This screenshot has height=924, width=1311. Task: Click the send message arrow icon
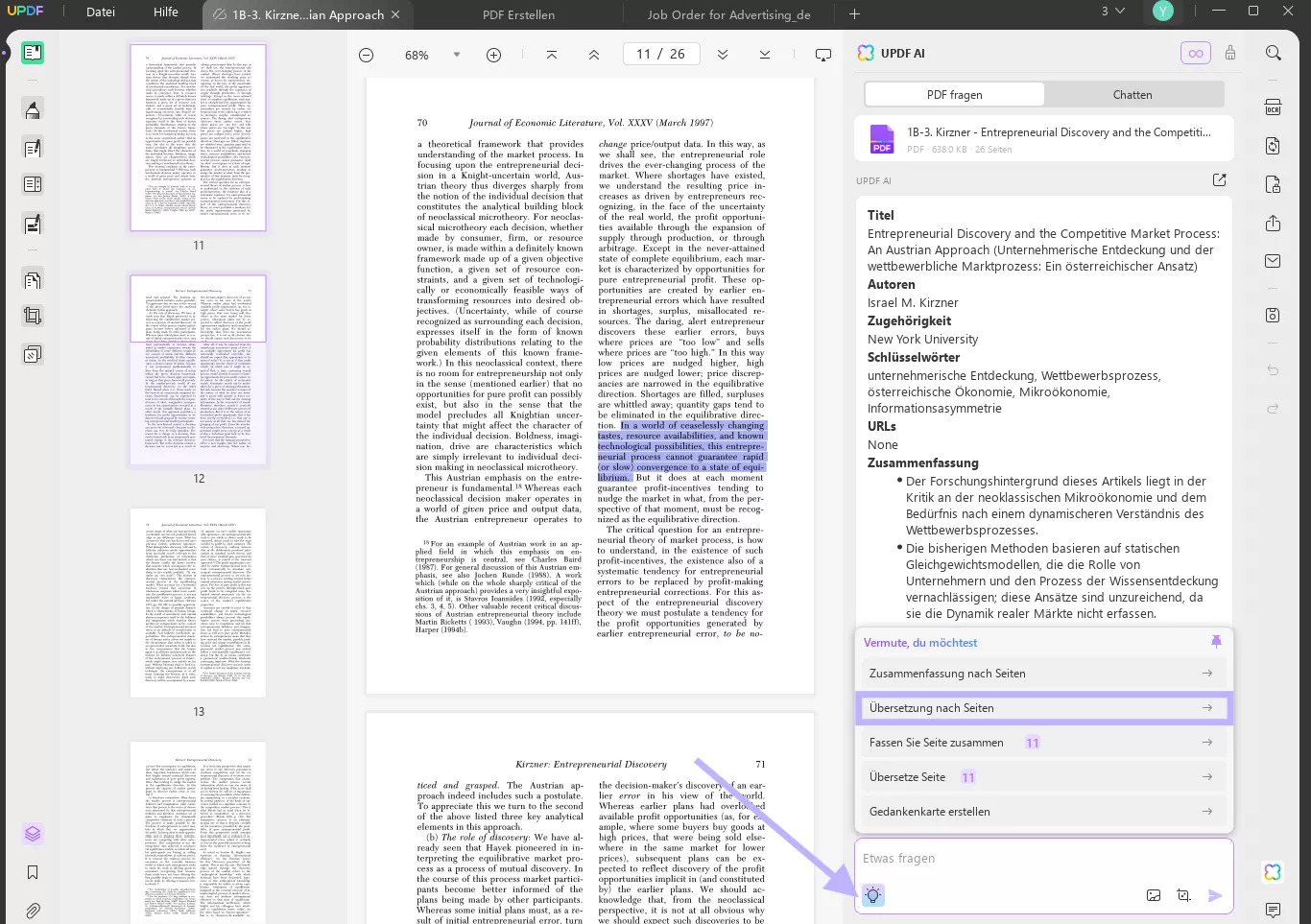click(1215, 895)
